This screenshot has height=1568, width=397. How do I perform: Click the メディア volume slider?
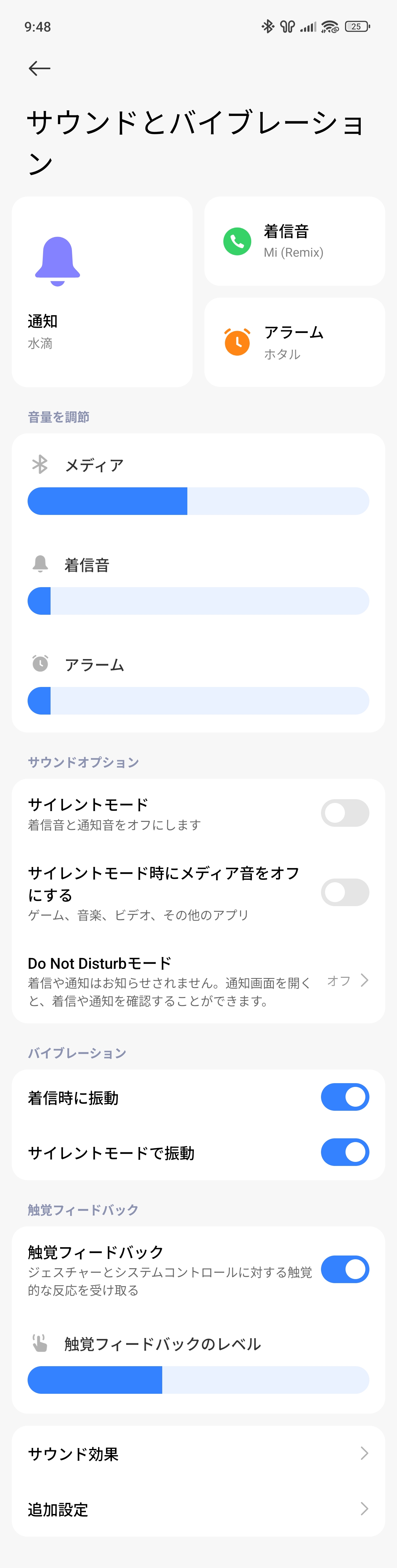198,501
